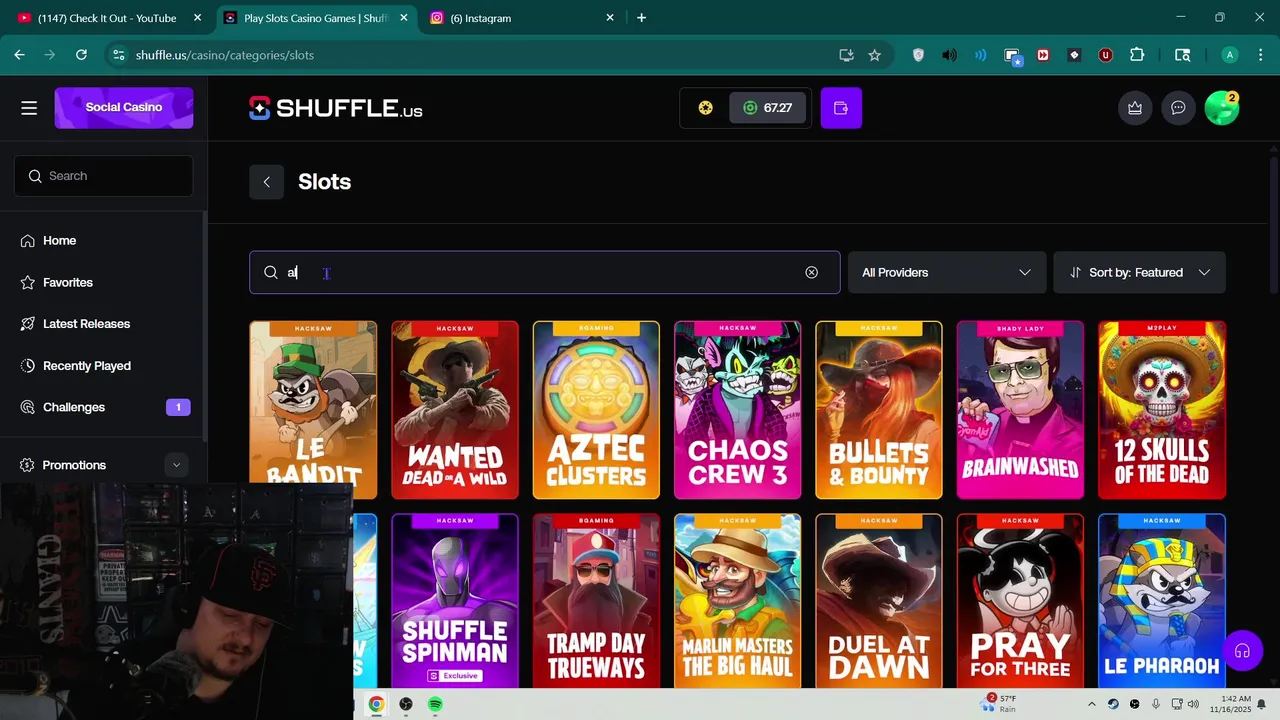1280x720 pixels.
Task: Open Challenges in sidebar
Action: point(73,407)
